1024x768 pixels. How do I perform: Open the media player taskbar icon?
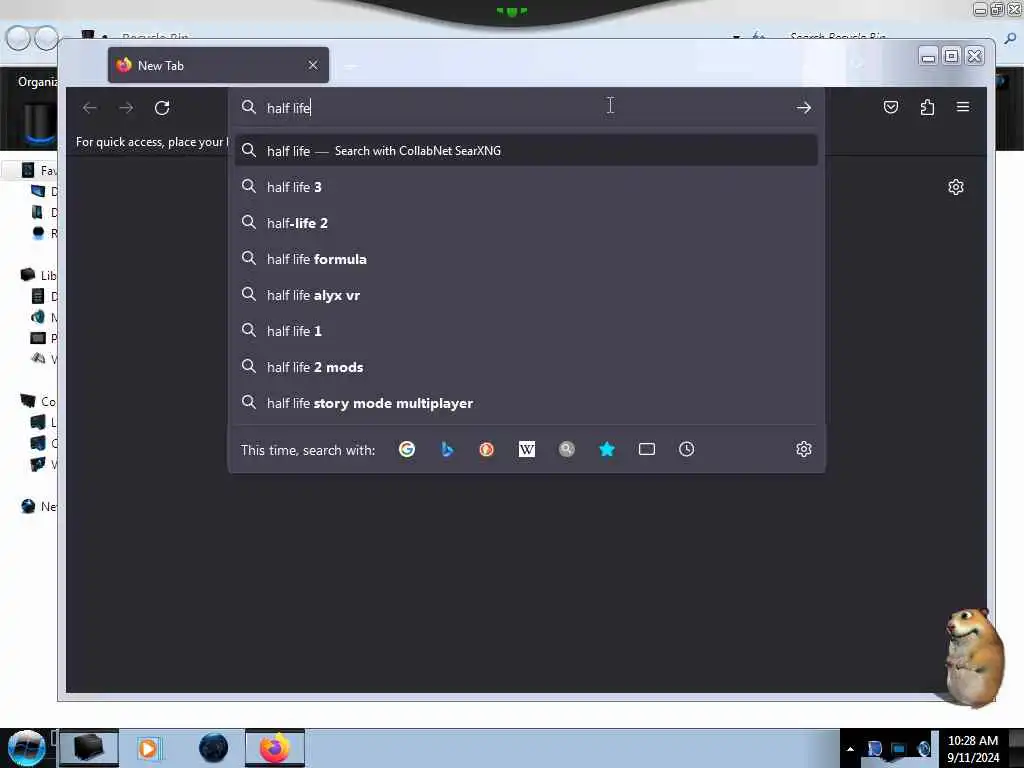click(149, 748)
